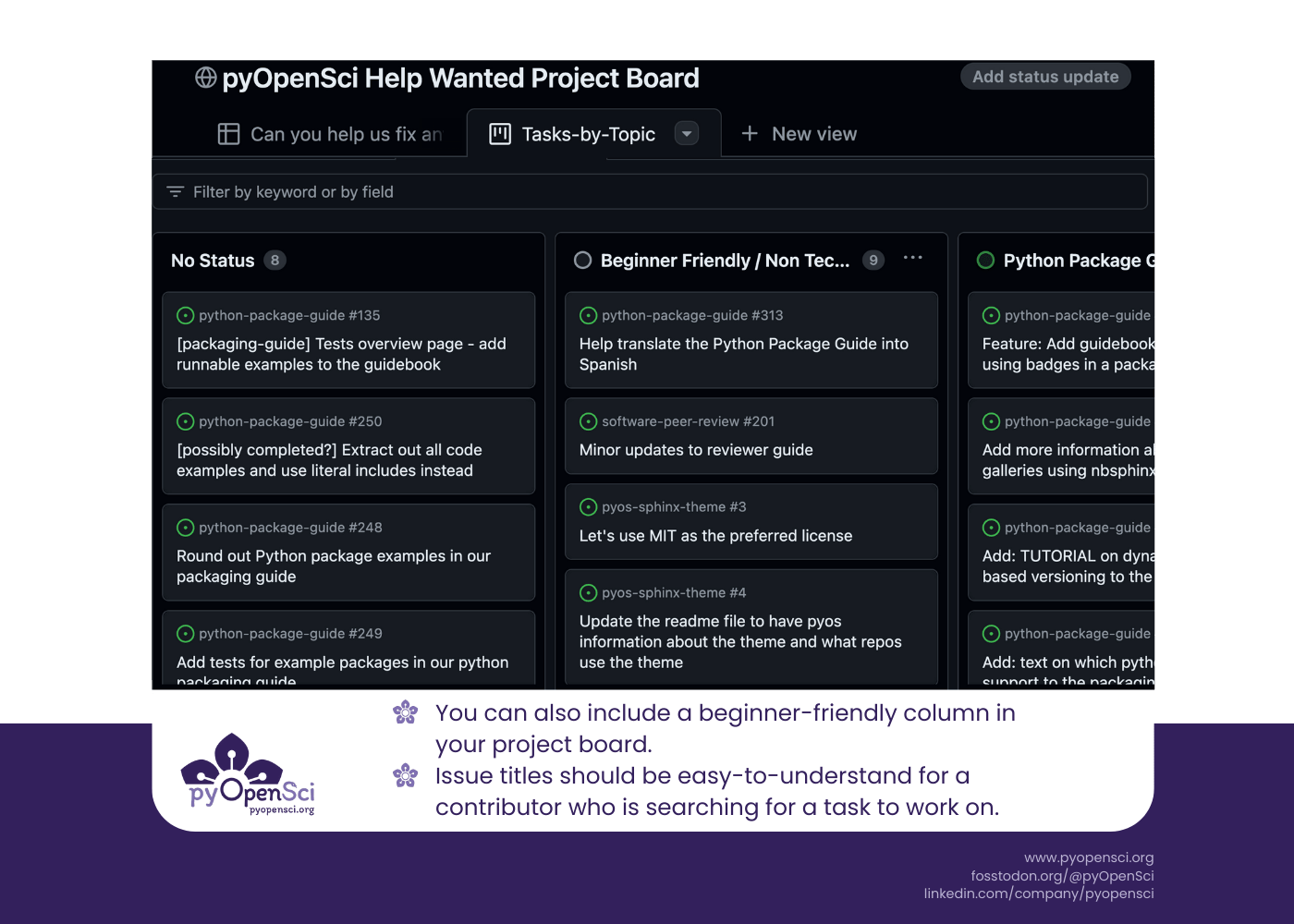Click the plus icon next to New view

[x=750, y=134]
